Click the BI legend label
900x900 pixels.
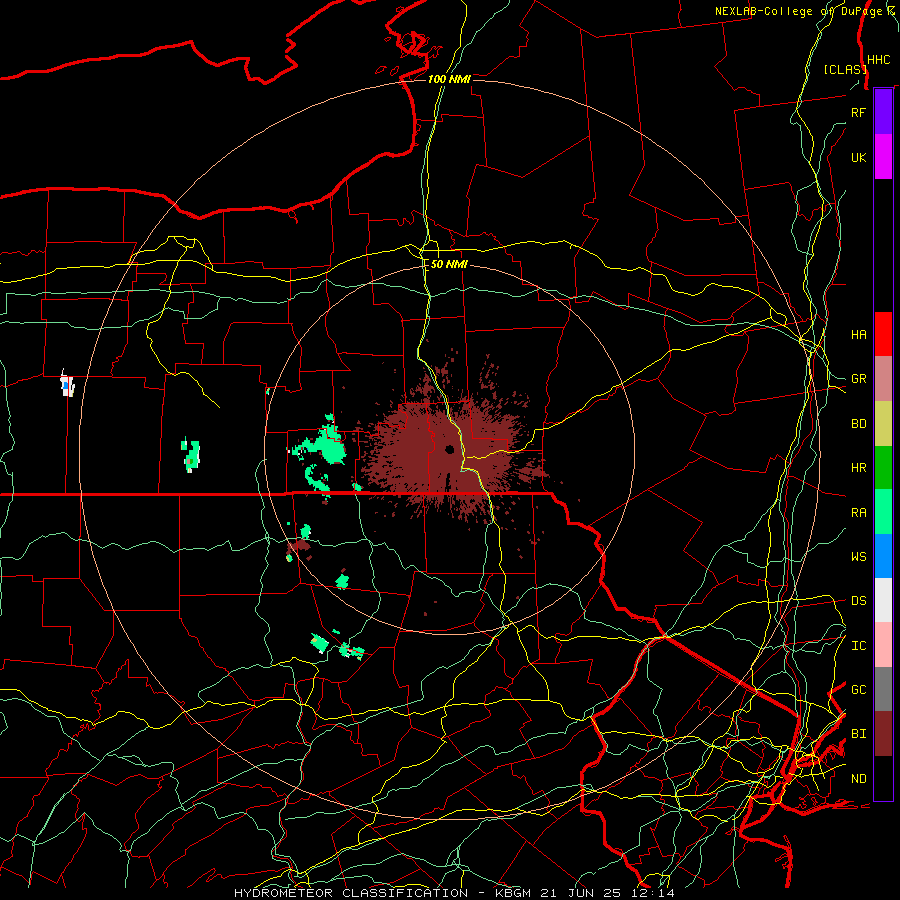point(858,734)
